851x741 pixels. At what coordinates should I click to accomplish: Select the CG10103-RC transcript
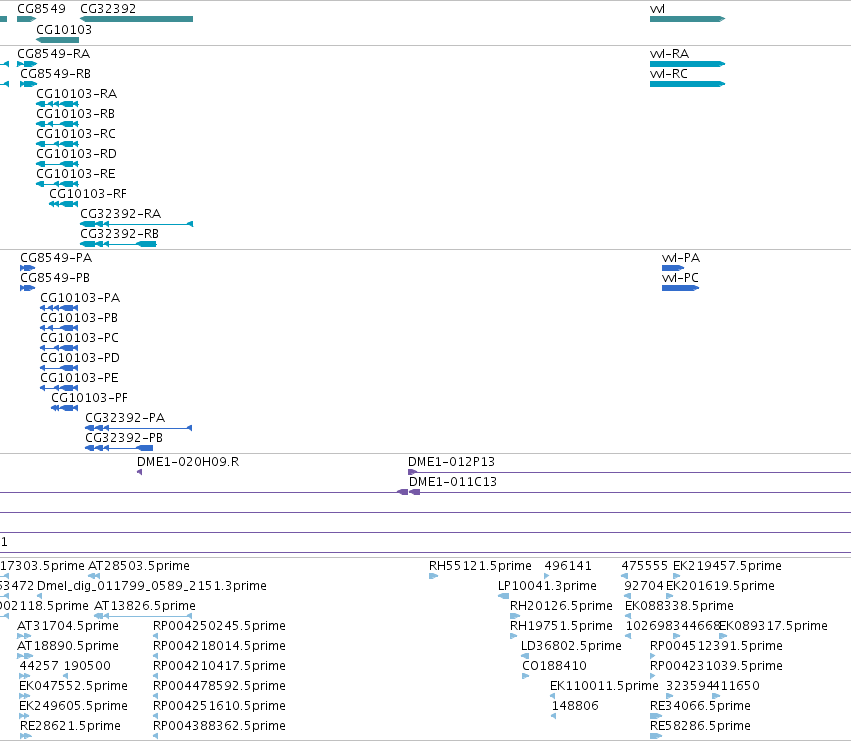click(x=58, y=144)
